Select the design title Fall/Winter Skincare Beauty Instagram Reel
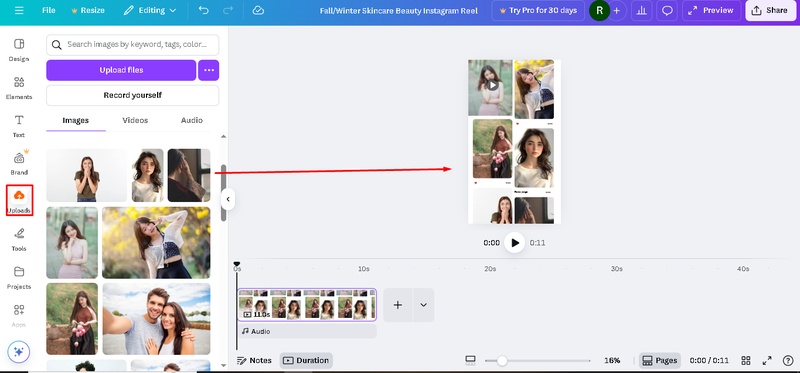The image size is (800, 373). tap(398, 11)
